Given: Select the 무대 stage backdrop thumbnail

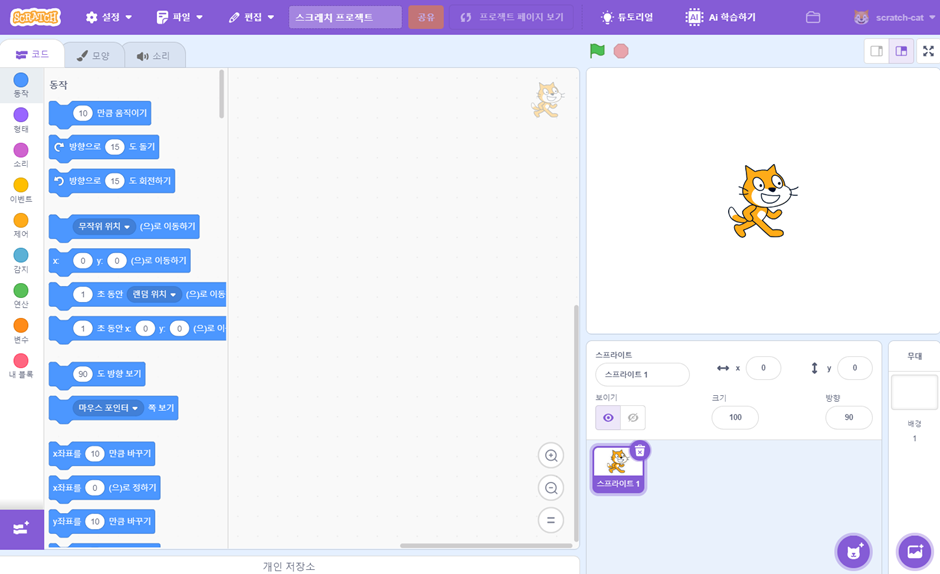Looking at the screenshot, I should pos(914,393).
